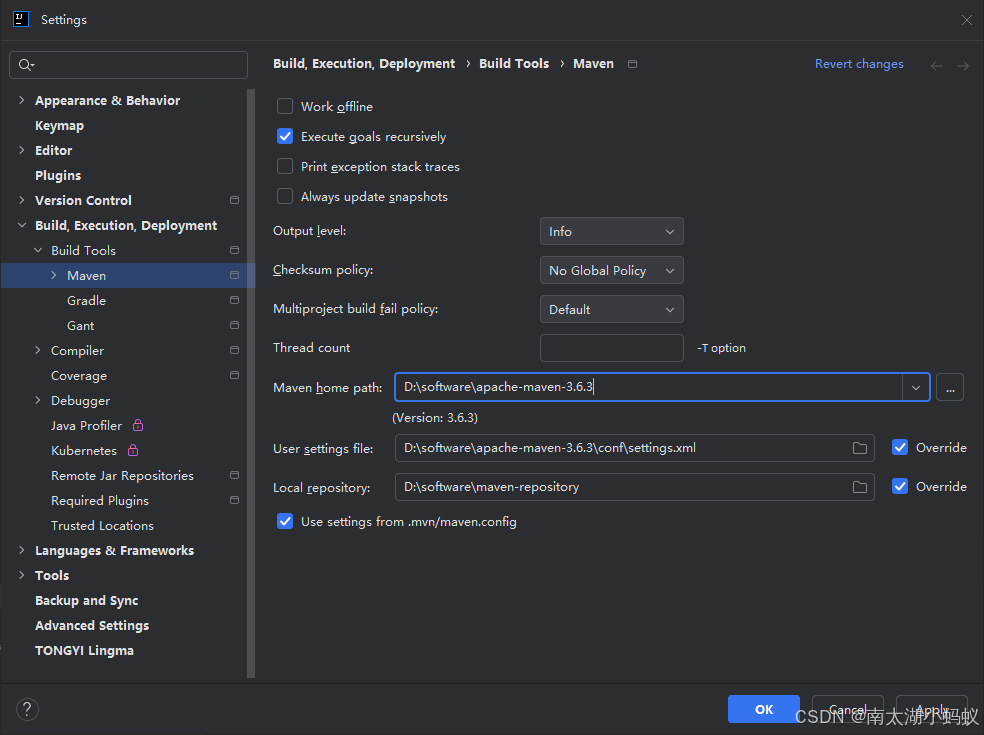Close the Settings dialog
The width and height of the screenshot is (984, 735).
(x=966, y=20)
